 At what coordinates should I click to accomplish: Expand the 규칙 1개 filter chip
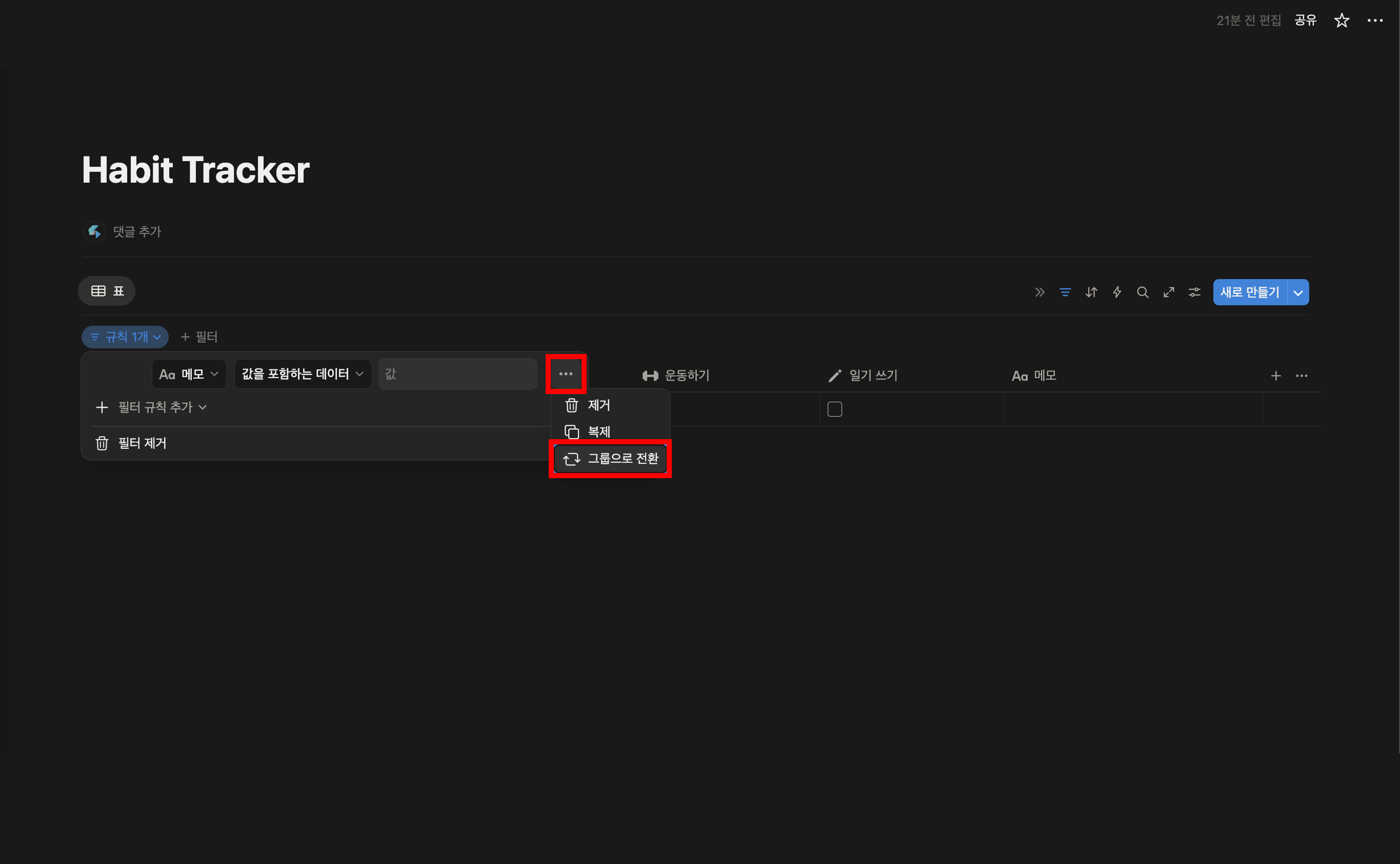[x=125, y=337]
